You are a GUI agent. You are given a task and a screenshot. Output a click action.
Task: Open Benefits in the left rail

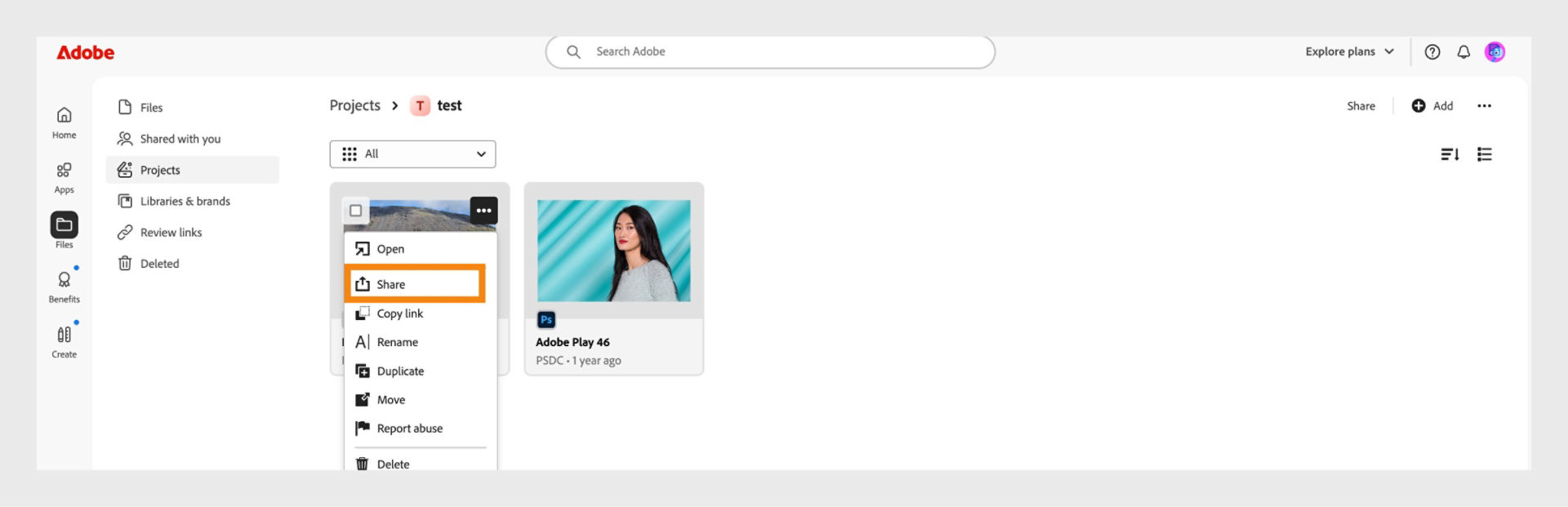tap(64, 287)
